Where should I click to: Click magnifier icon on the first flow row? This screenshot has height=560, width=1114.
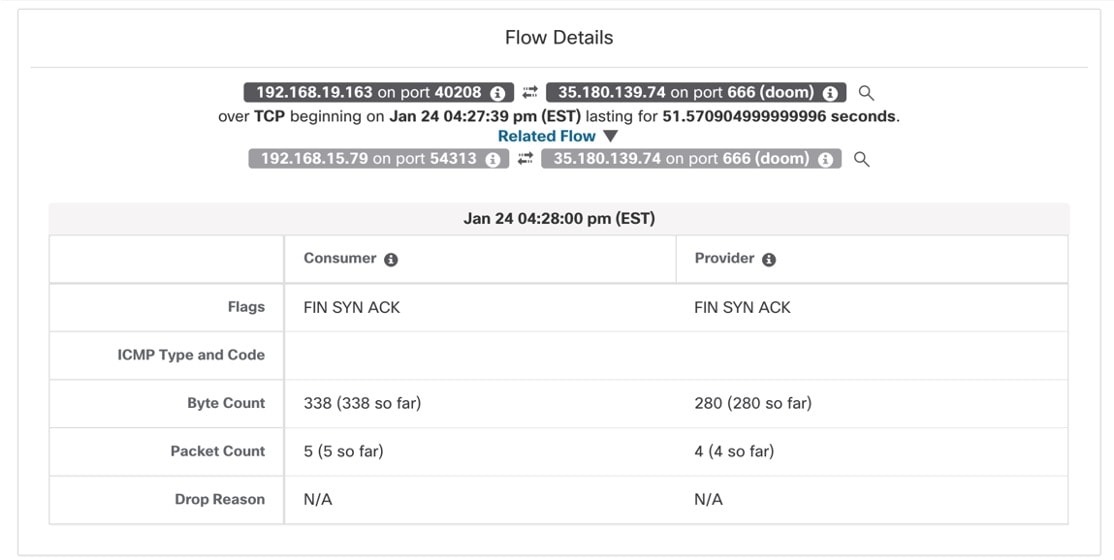click(866, 93)
